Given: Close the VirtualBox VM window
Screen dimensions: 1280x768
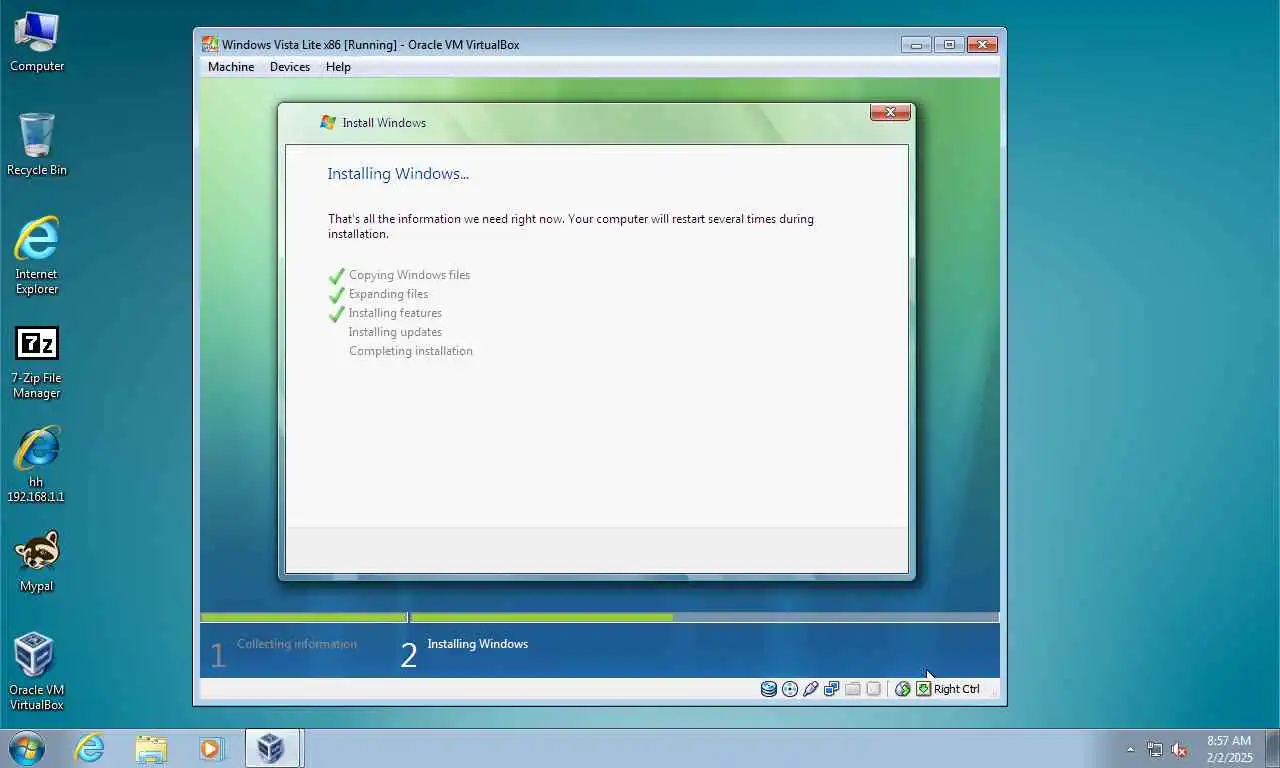Looking at the screenshot, I should 983,44.
